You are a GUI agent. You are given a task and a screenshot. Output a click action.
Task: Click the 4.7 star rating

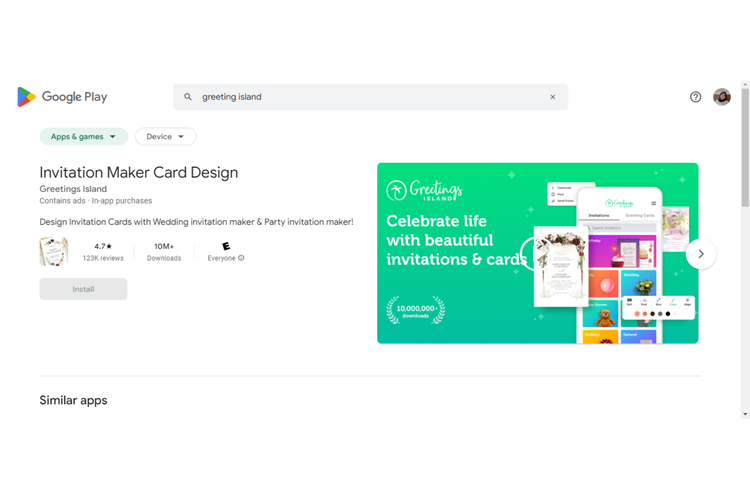(x=103, y=246)
